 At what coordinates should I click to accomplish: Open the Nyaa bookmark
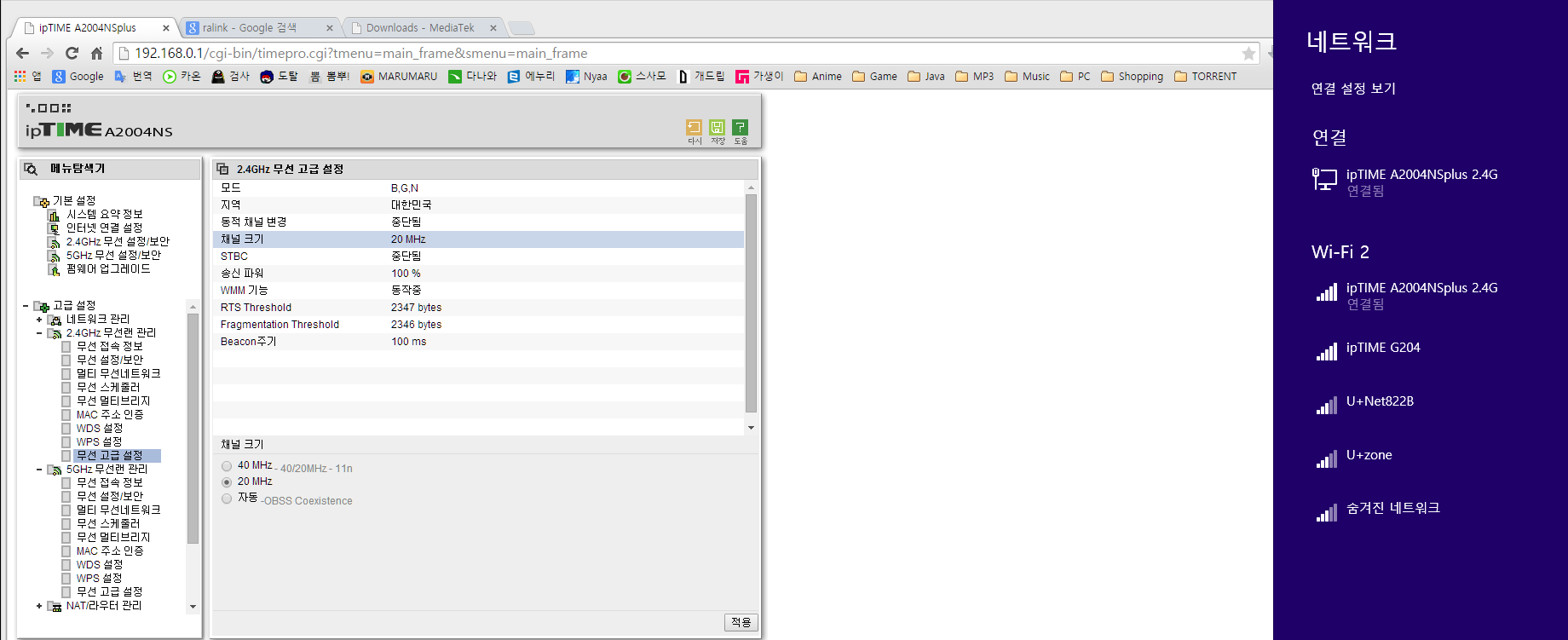tap(586, 77)
